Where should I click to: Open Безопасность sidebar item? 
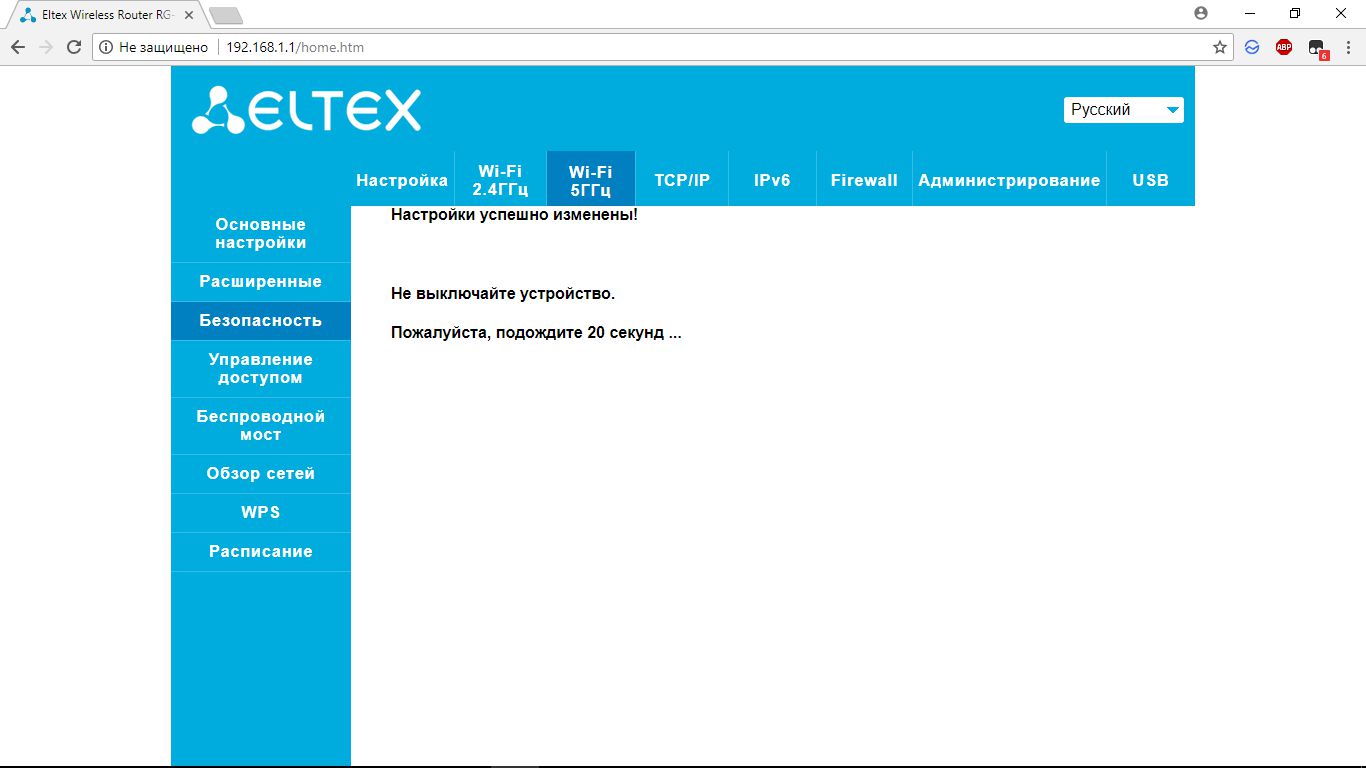[261, 321]
